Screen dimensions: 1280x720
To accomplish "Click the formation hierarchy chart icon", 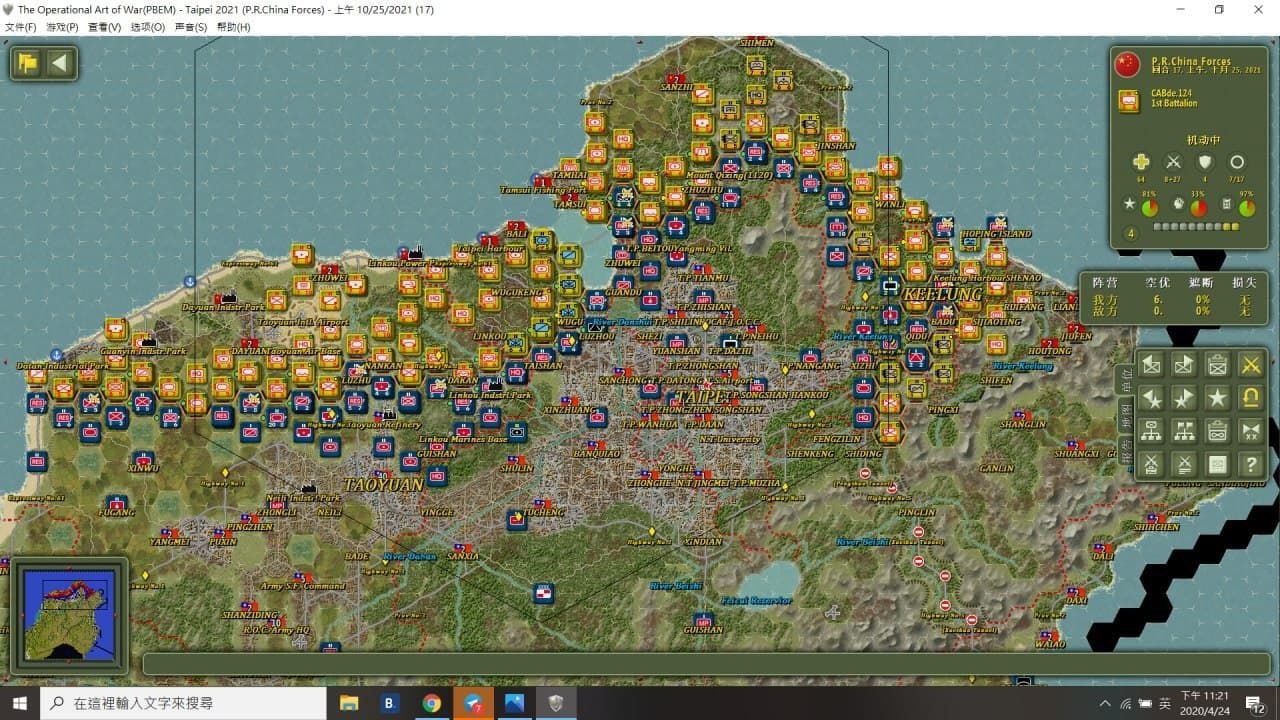I will (x=1152, y=431).
